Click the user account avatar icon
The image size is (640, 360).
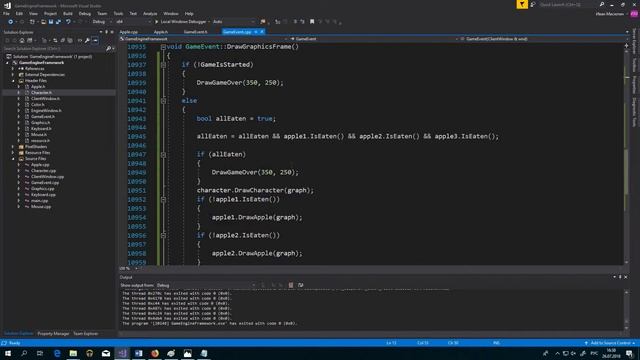(634, 14)
